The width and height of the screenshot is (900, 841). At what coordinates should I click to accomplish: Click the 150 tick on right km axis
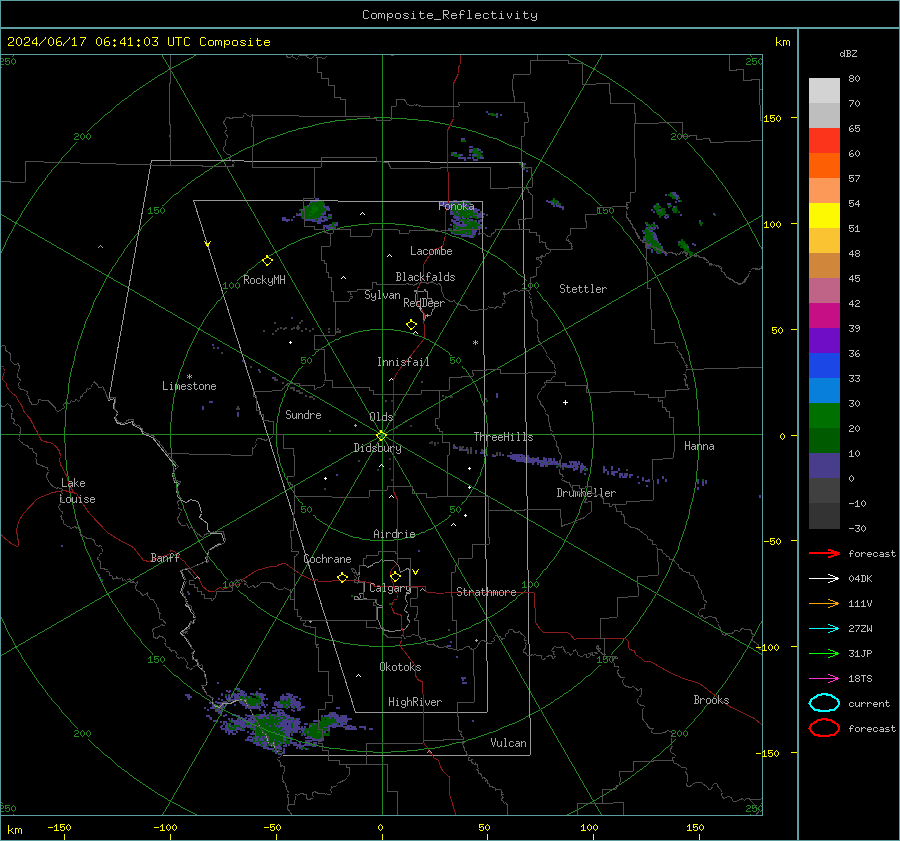pyautogui.click(x=772, y=118)
